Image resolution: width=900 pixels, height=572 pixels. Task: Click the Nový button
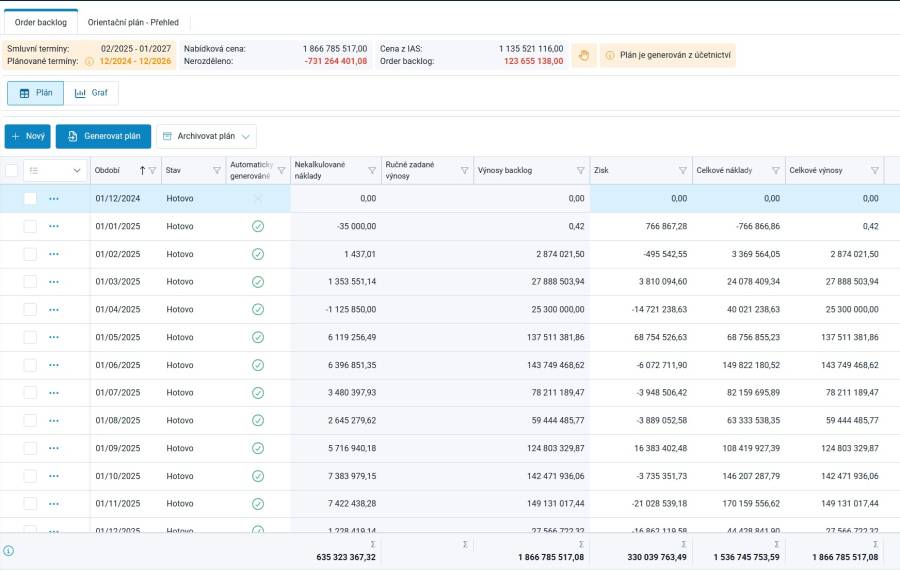(28, 137)
